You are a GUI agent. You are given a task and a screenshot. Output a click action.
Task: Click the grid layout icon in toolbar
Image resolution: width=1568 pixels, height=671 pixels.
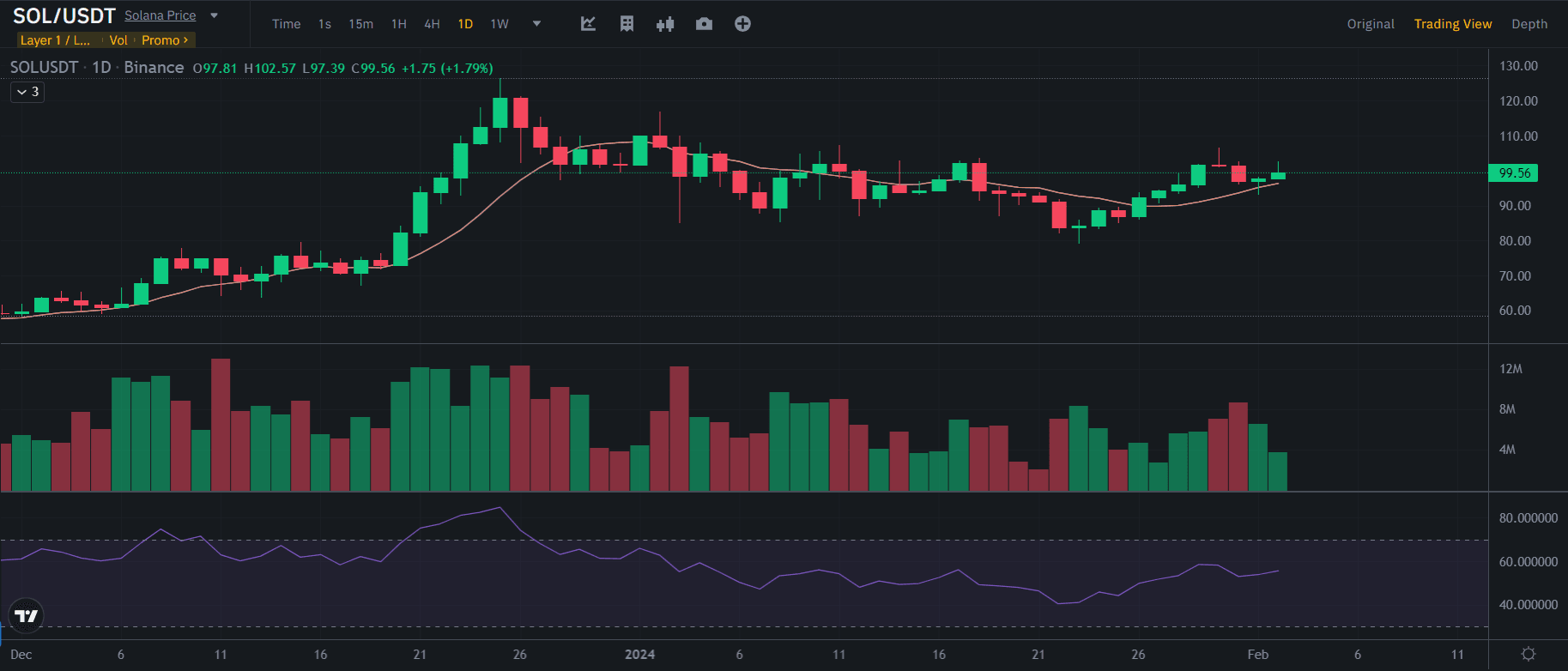click(627, 24)
